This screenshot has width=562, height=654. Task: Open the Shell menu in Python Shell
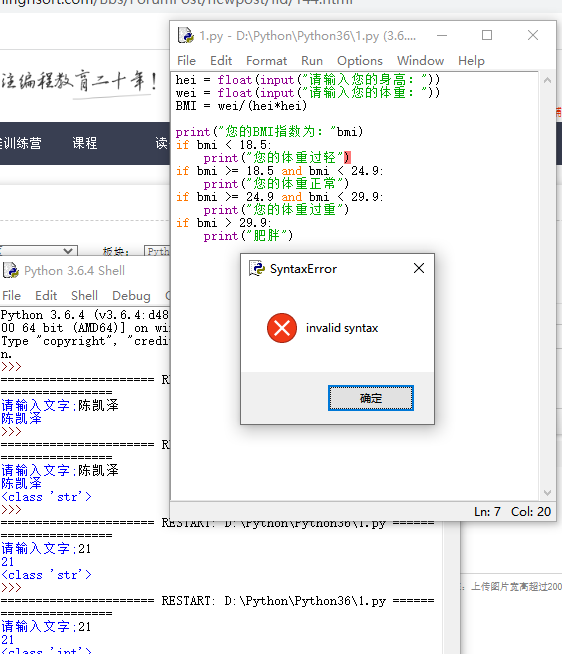(x=84, y=296)
